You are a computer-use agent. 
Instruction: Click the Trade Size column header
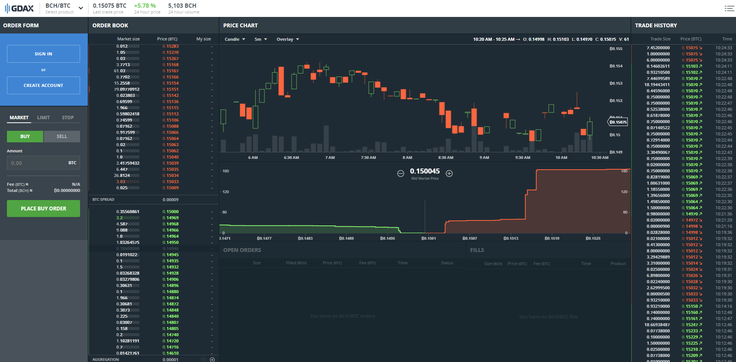(x=660, y=39)
